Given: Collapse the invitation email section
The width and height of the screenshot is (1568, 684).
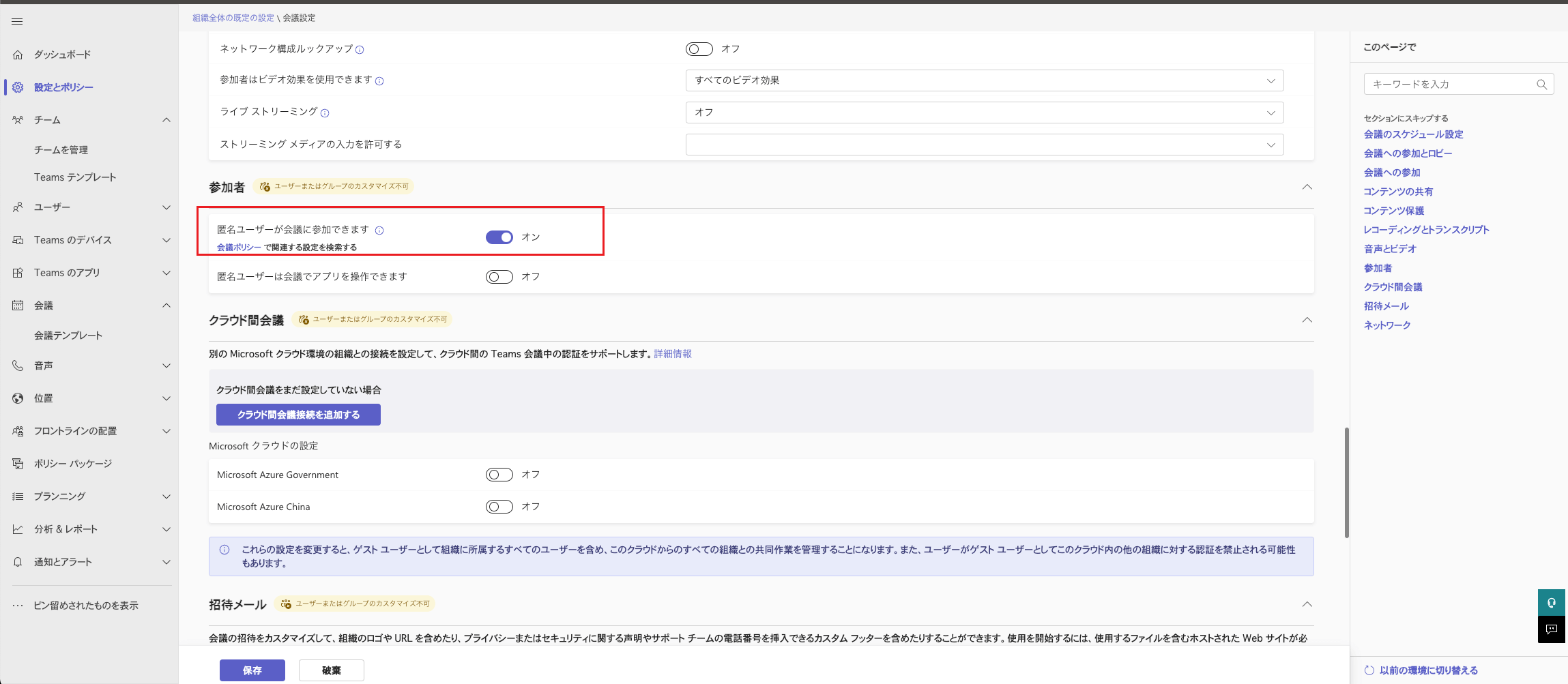Looking at the screenshot, I should pyautogui.click(x=1307, y=604).
